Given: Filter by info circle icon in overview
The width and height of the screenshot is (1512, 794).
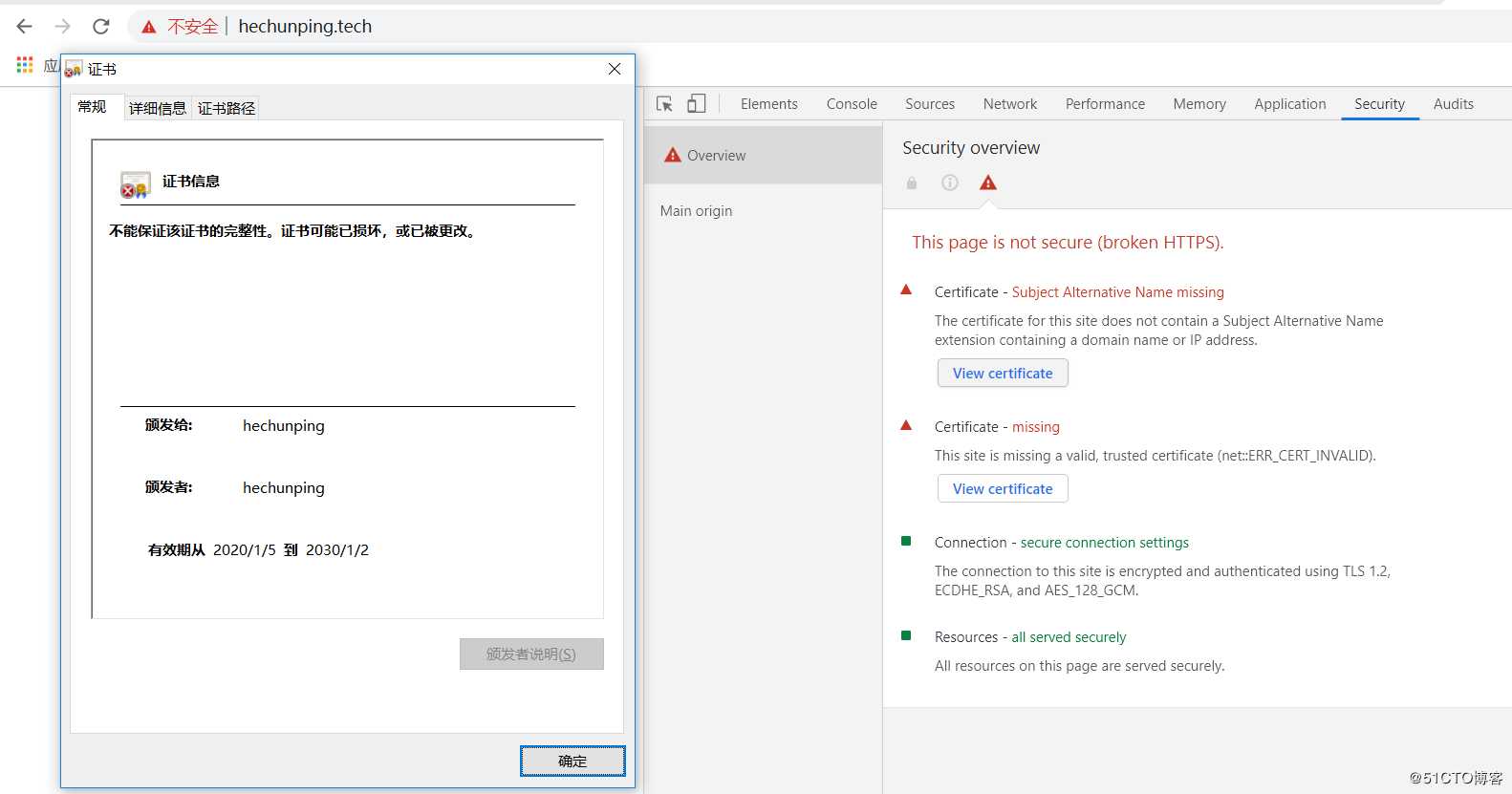Looking at the screenshot, I should click(x=950, y=182).
